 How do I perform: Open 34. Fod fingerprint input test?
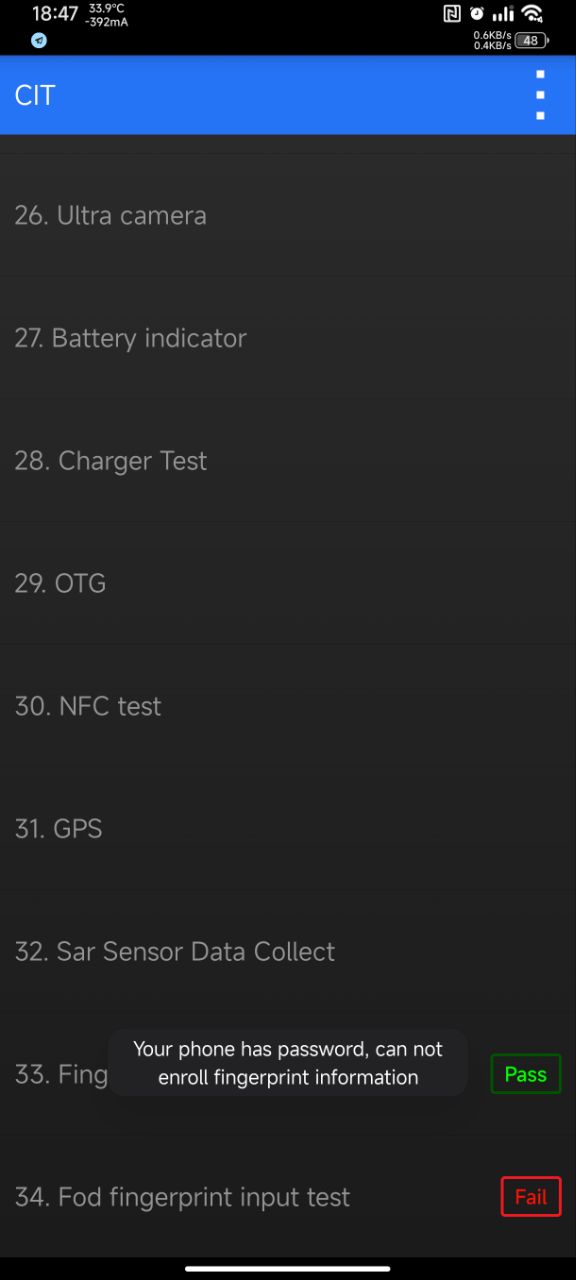(x=288, y=1197)
